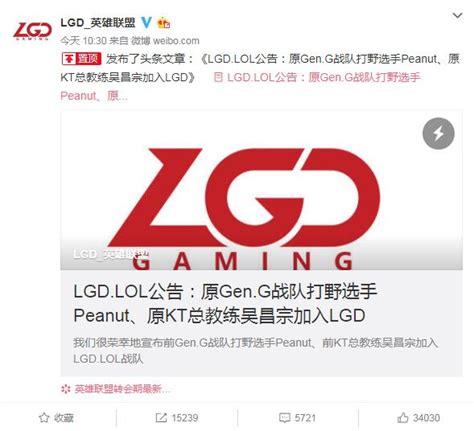Click the red 置顶 pinned tag
This screenshot has height=431, width=474.
81,59
